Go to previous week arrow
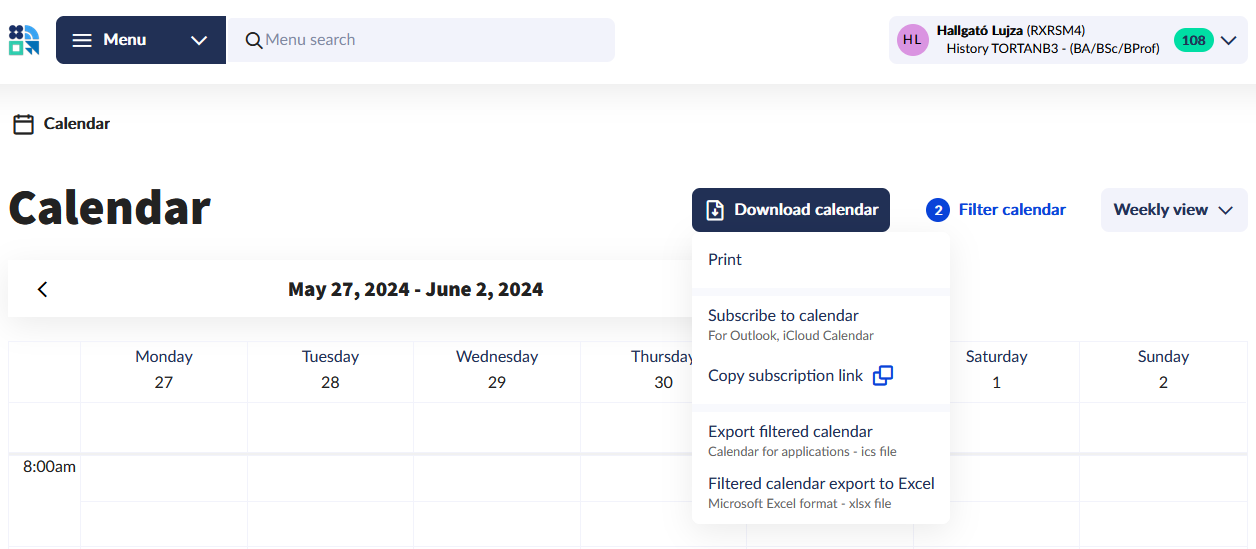This screenshot has height=549, width=1256. coord(42,290)
